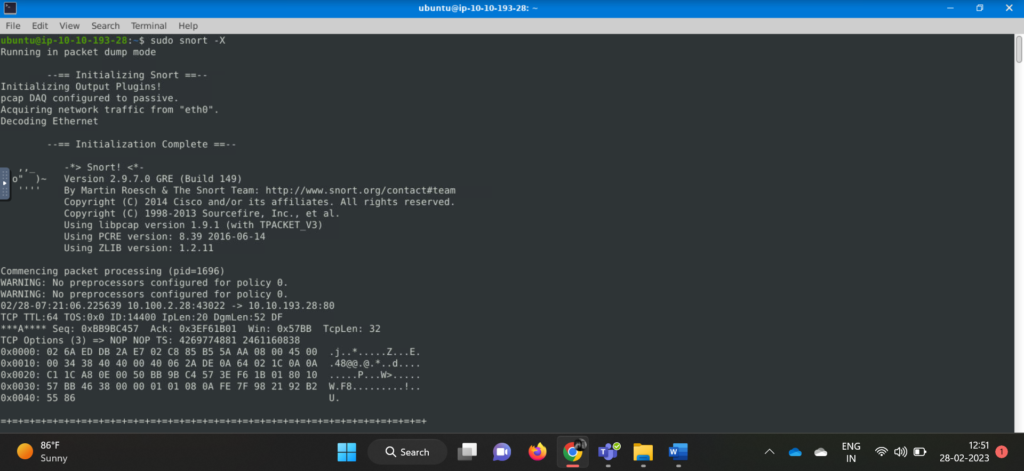Viewport: 1024px width, 471px height.
Task: Open the ENG IN language switcher
Action: pyautogui.click(x=851, y=452)
